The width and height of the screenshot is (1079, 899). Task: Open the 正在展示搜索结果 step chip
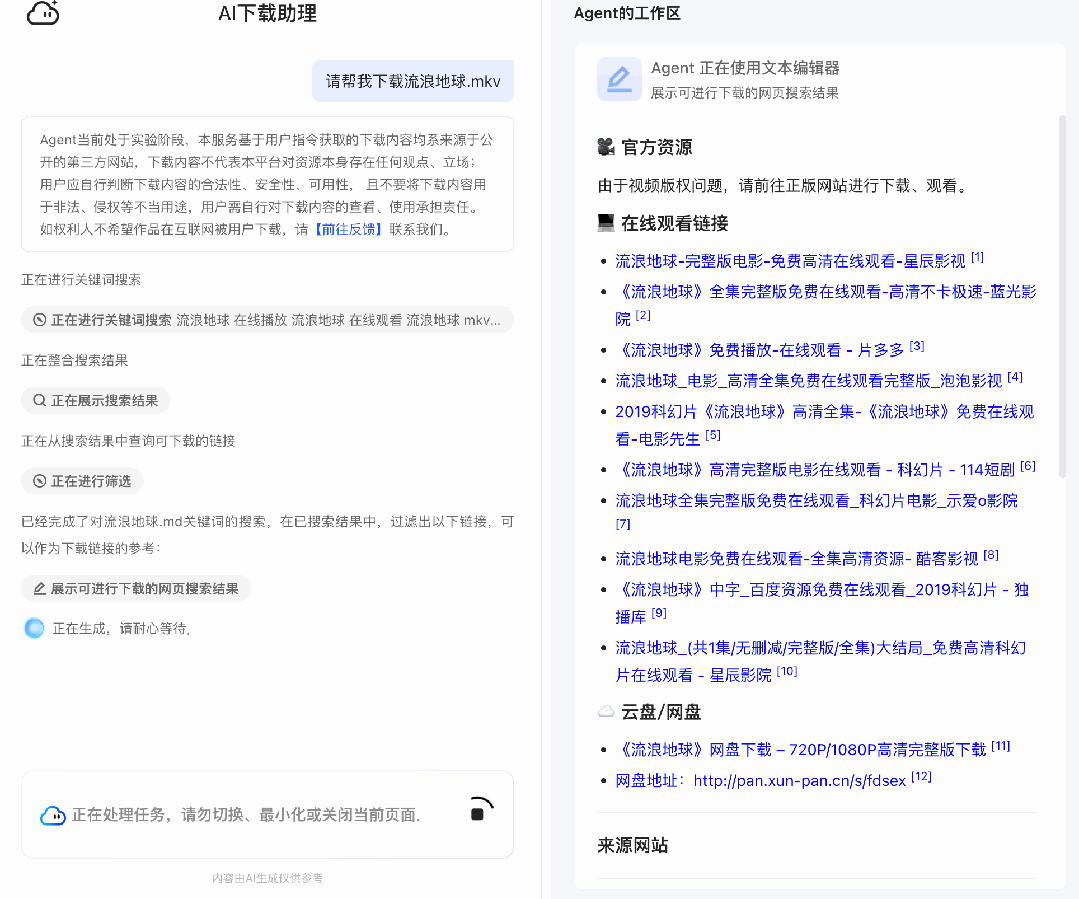click(96, 400)
